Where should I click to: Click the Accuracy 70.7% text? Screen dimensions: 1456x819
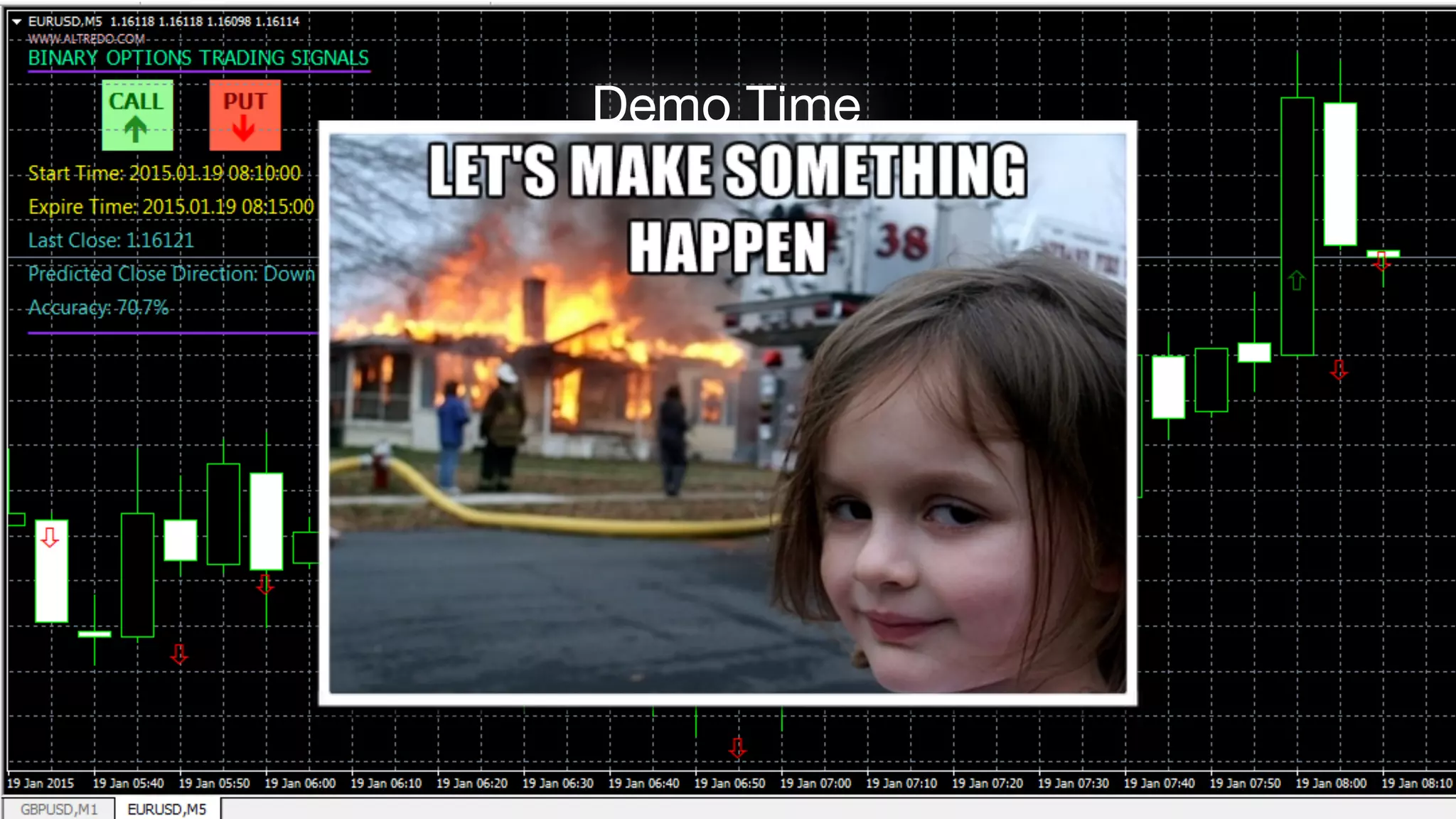98,307
